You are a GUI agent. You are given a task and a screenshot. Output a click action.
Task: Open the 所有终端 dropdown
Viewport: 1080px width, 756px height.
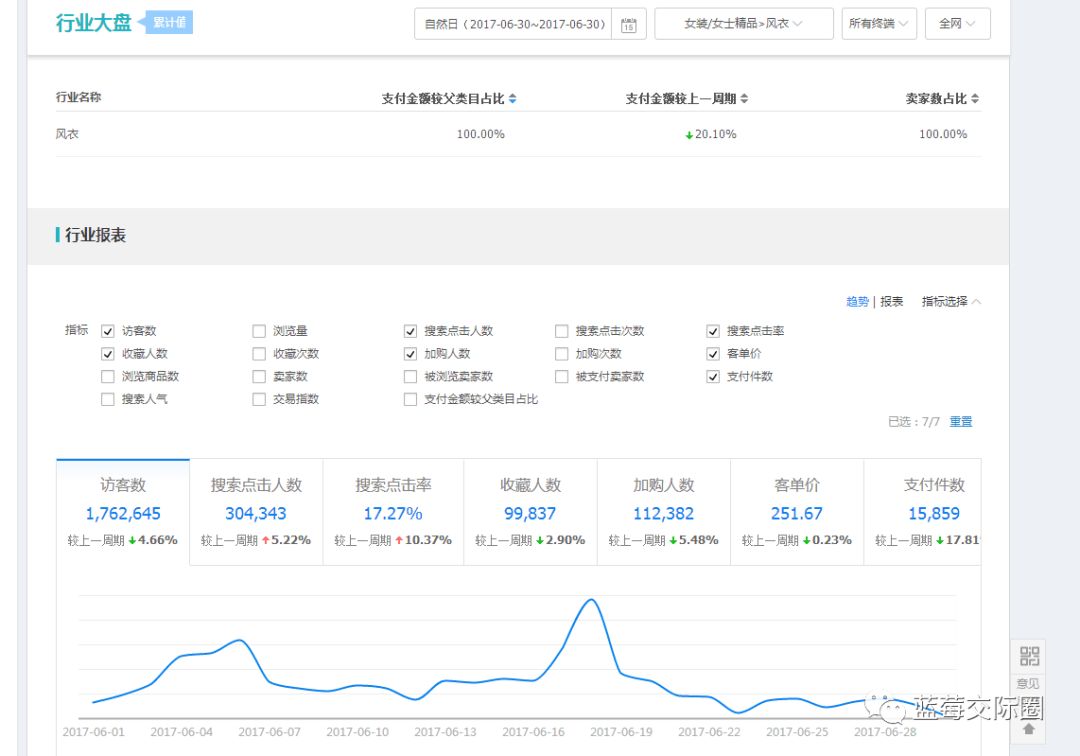pyautogui.click(x=878, y=24)
